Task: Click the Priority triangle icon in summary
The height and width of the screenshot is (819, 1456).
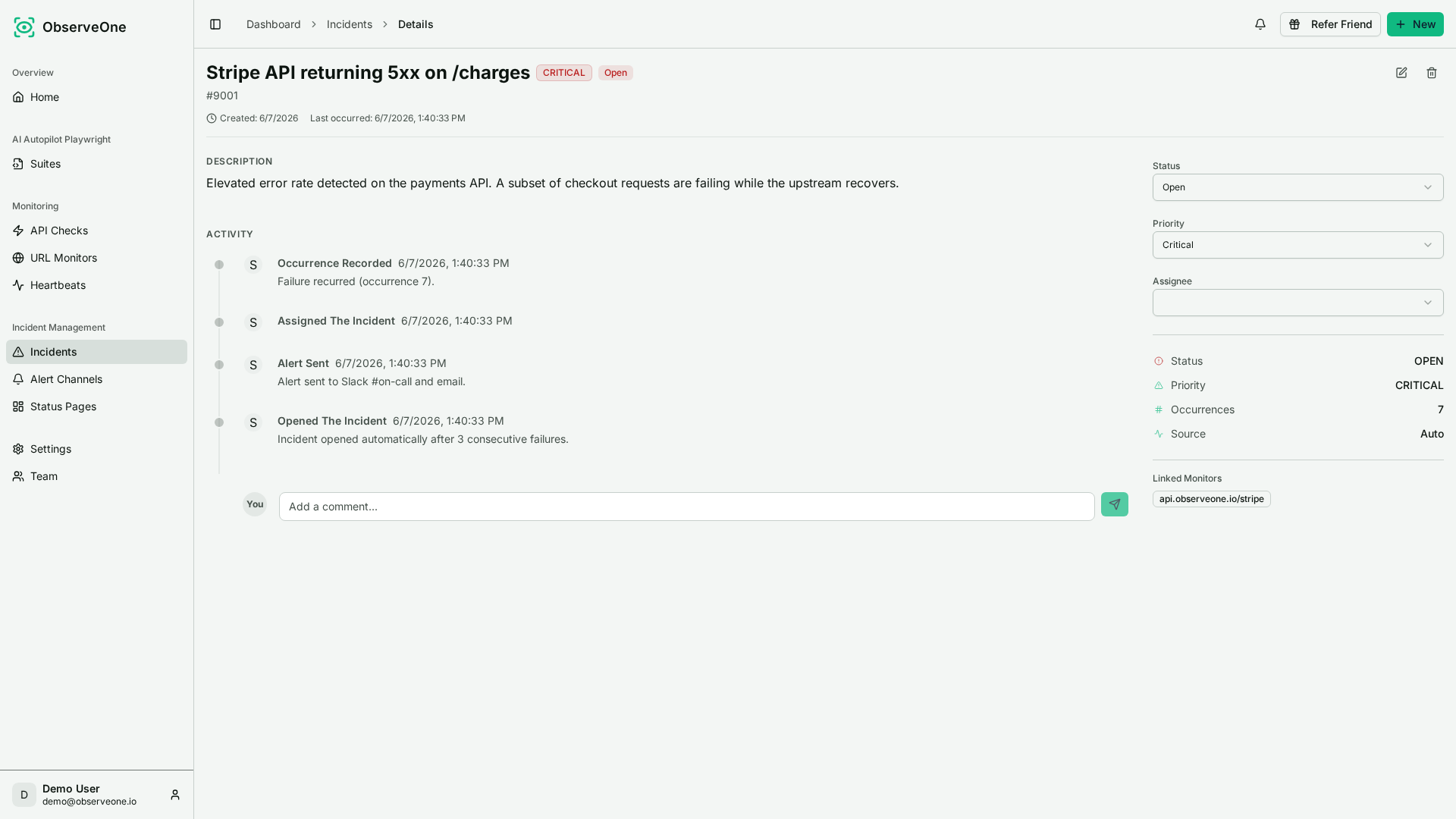Action: 1159,385
